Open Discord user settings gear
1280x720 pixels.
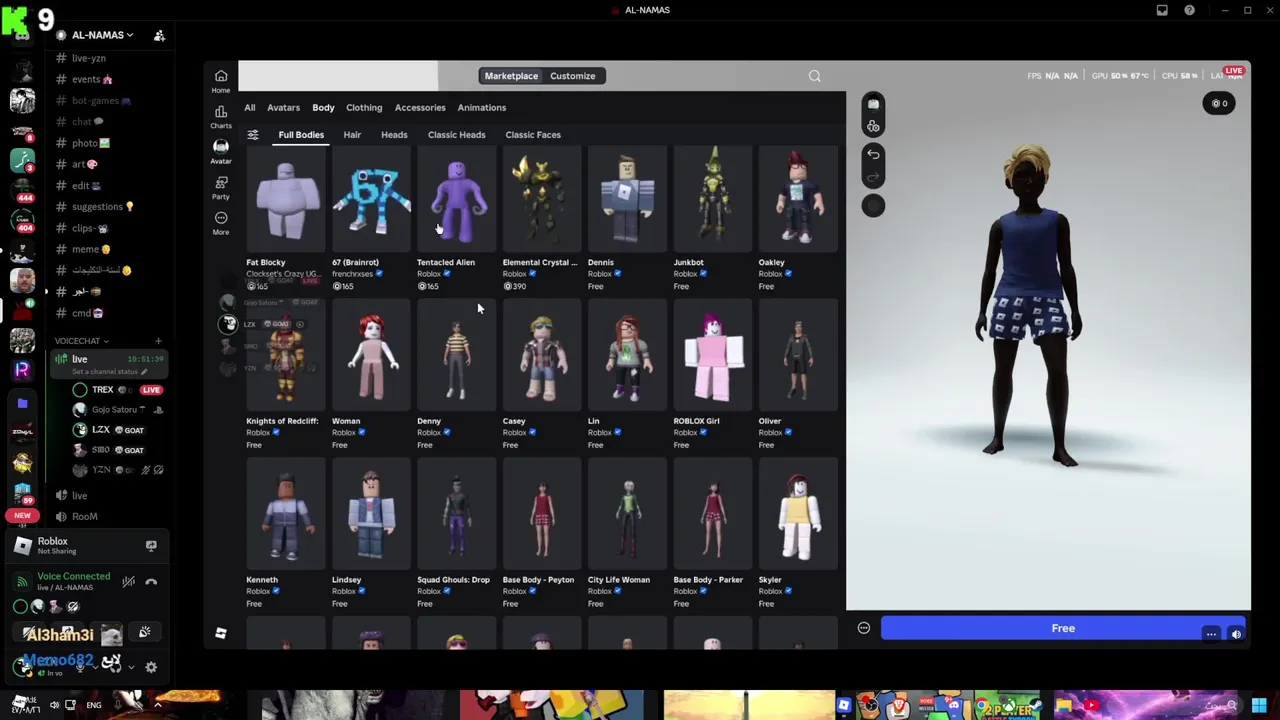pyautogui.click(x=151, y=667)
